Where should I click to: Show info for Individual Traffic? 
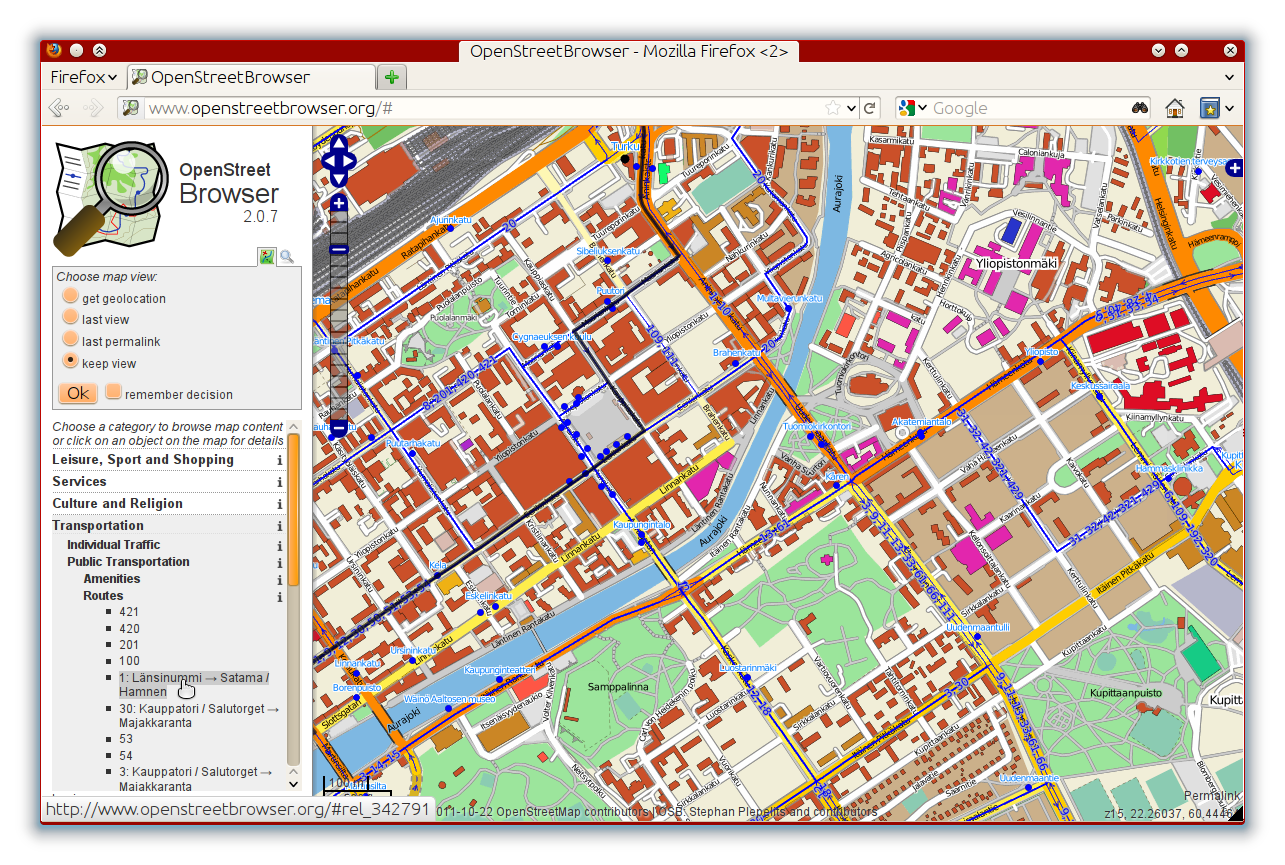pyautogui.click(x=280, y=546)
